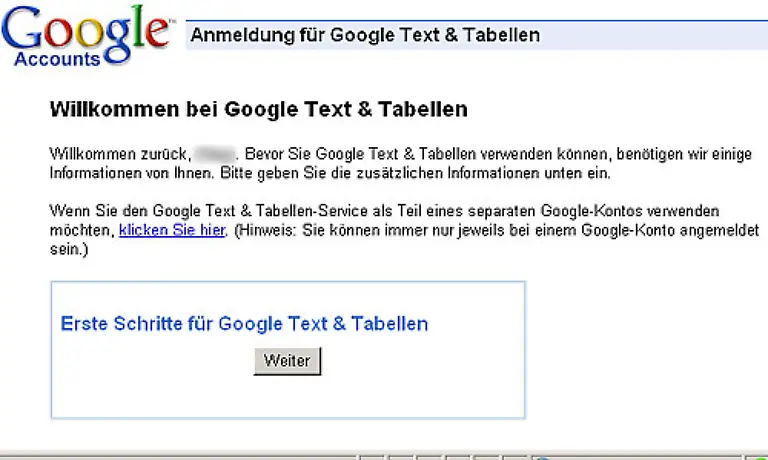Viewport: 768px width, 460px height.
Task: Continue with the Weiter button
Action: point(288,361)
